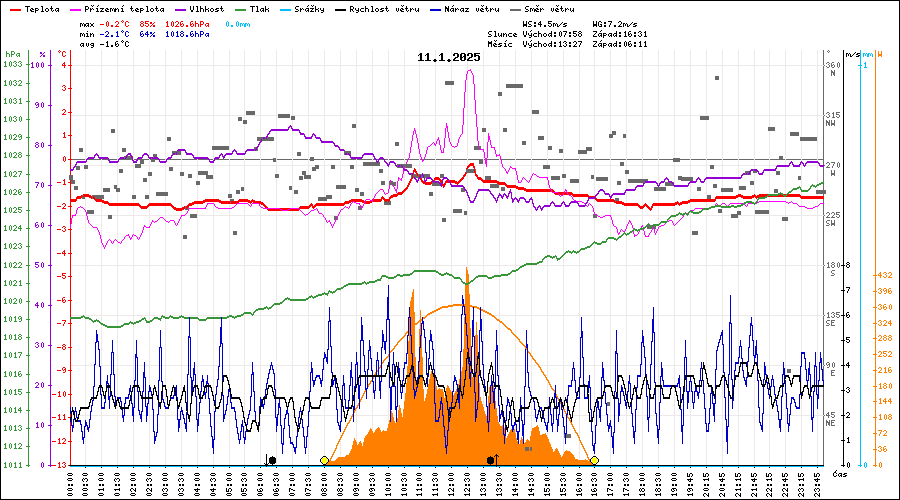Click the sunrise yellow marker at 08:00

[324, 460]
